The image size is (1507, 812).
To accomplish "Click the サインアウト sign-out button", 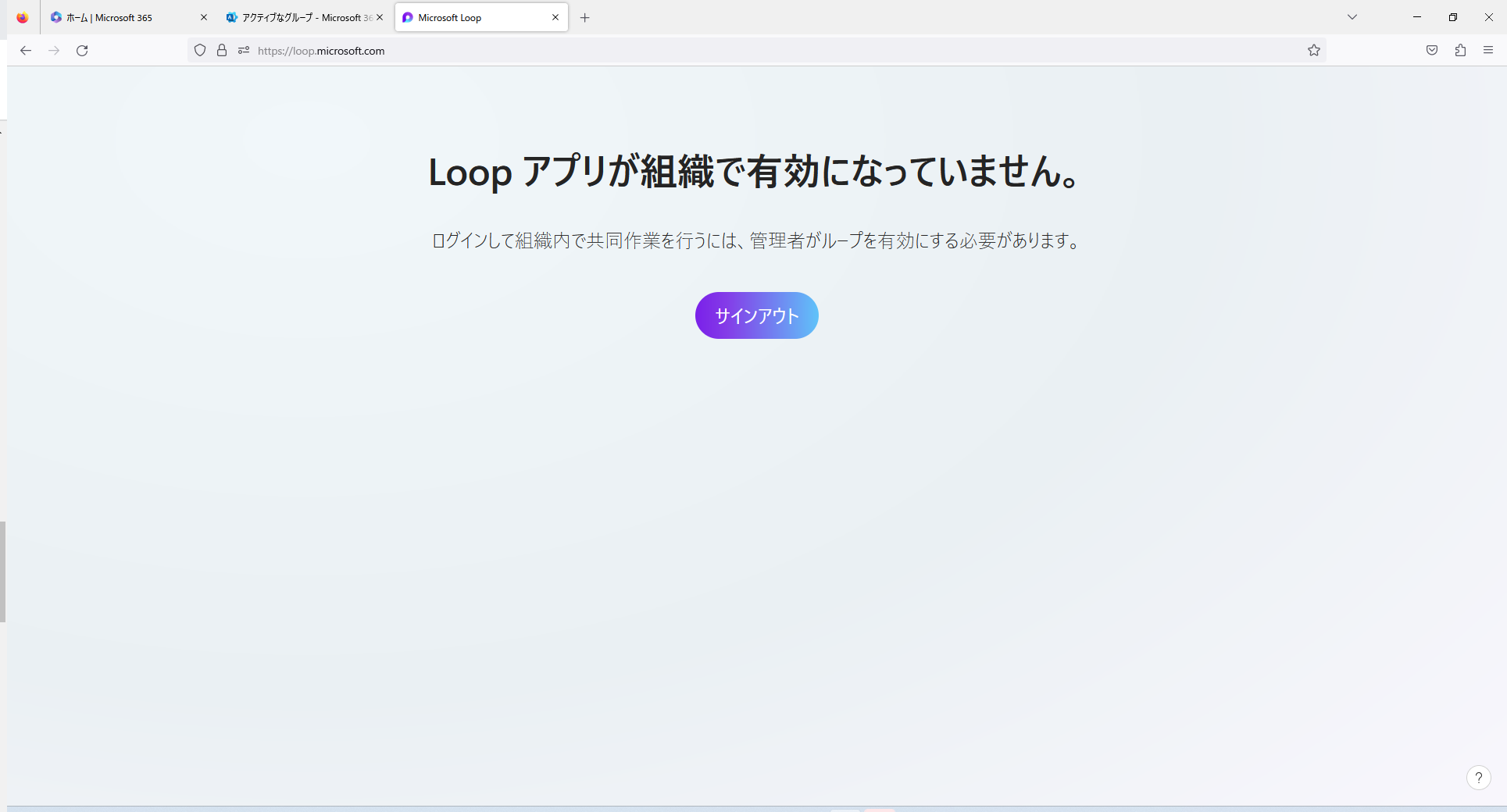I will (x=756, y=315).
